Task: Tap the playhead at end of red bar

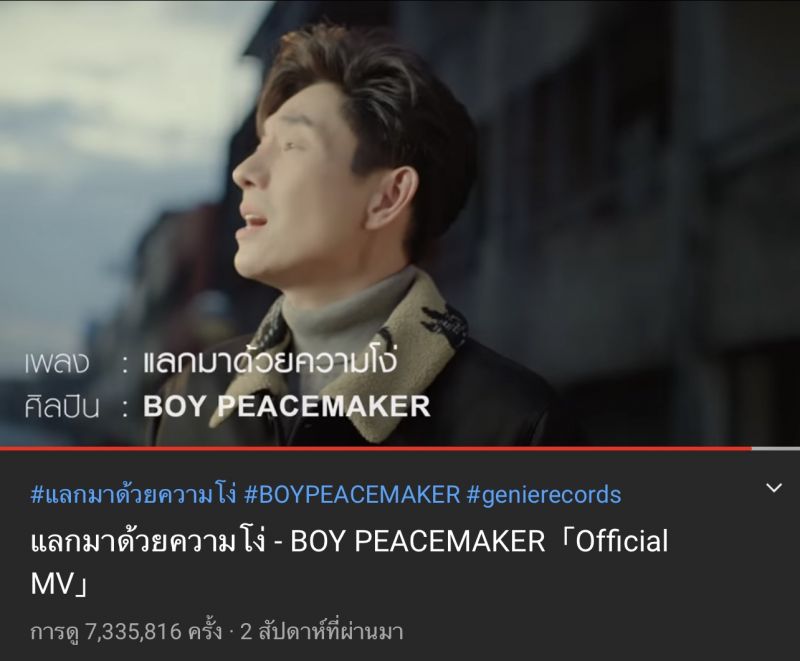Action: (751, 449)
